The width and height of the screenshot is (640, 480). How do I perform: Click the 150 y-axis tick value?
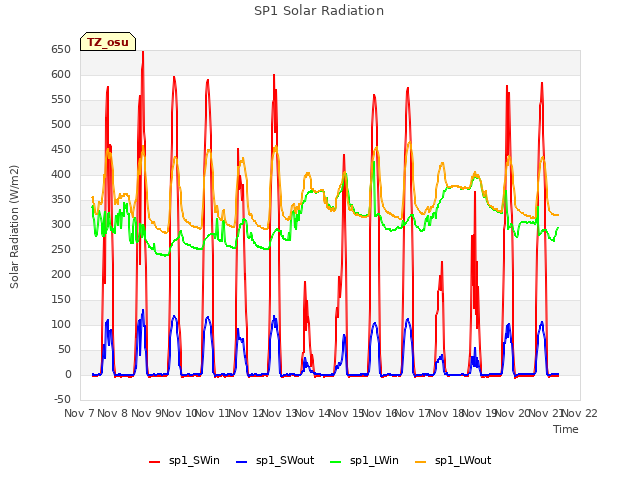[x=61, y=300]
